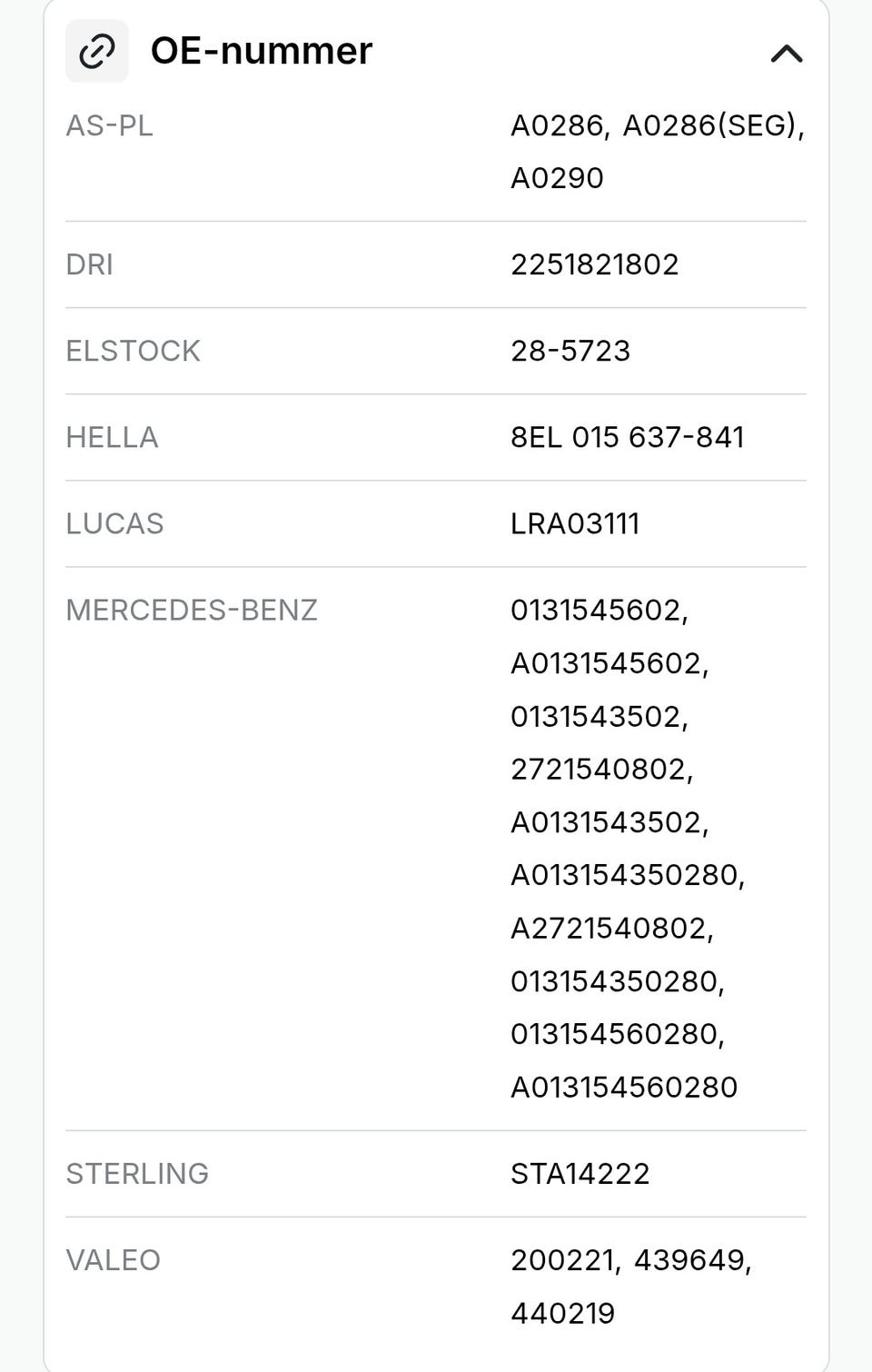Screen dimensions: 872x1372
Task: Click the STERLING number STA14222
Action: coord(580,1173)
